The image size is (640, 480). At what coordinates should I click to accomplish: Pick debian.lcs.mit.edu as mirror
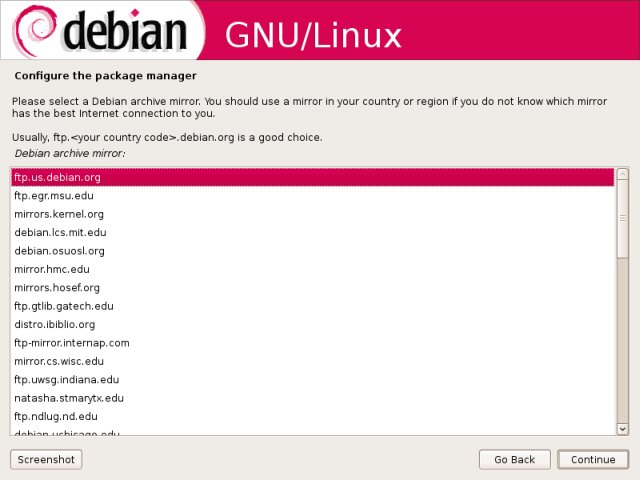pyautogui.click(x=60, y=233)
